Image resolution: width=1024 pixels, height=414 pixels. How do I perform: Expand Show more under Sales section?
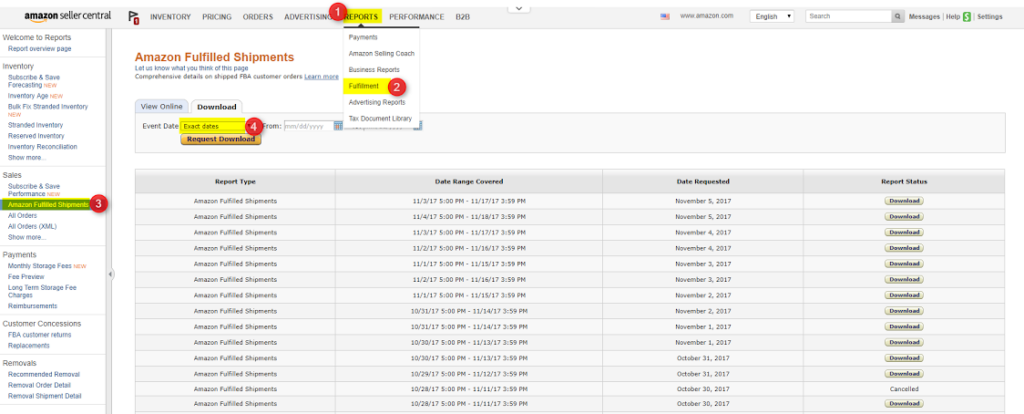pos(27,237)
